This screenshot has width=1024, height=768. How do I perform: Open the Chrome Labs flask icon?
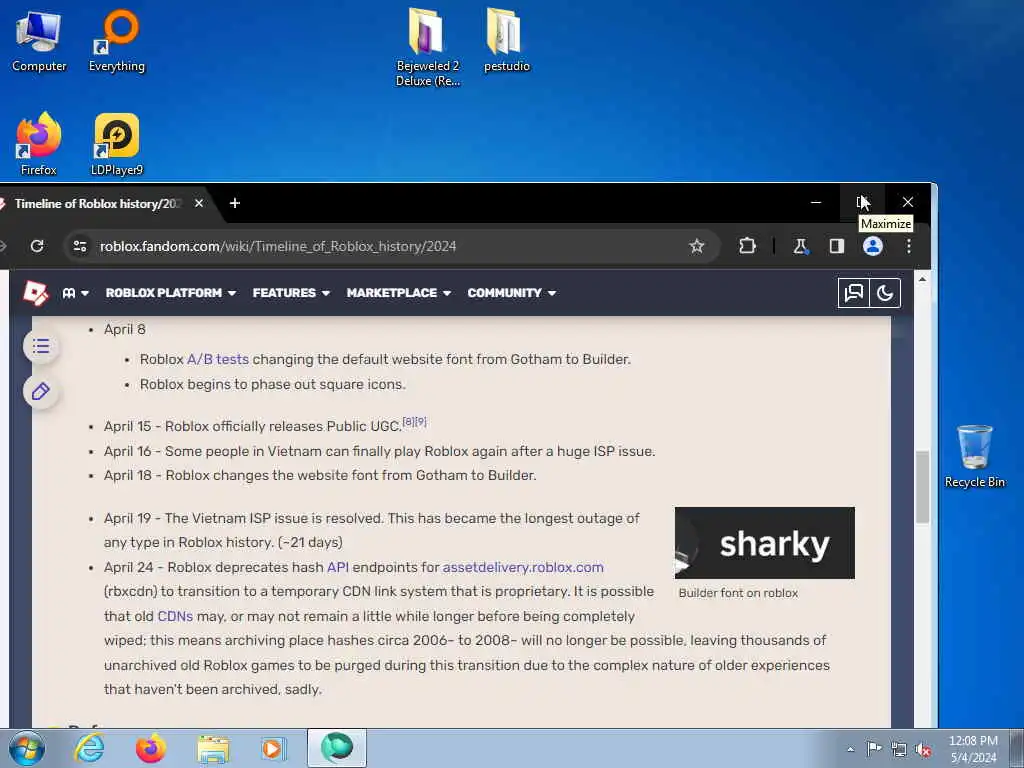pos(800,246)
